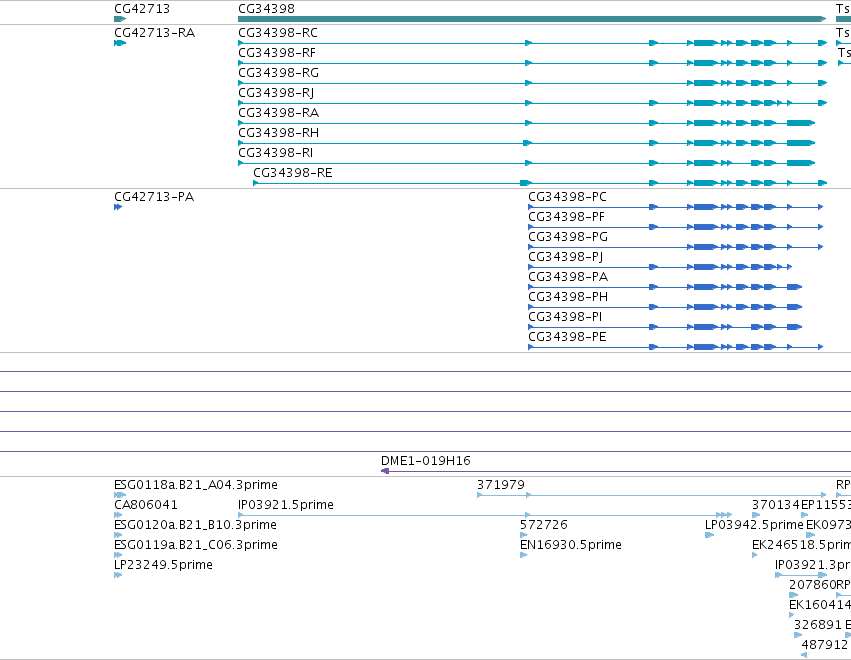Select protein CG34398-PA label

[568, 277]
